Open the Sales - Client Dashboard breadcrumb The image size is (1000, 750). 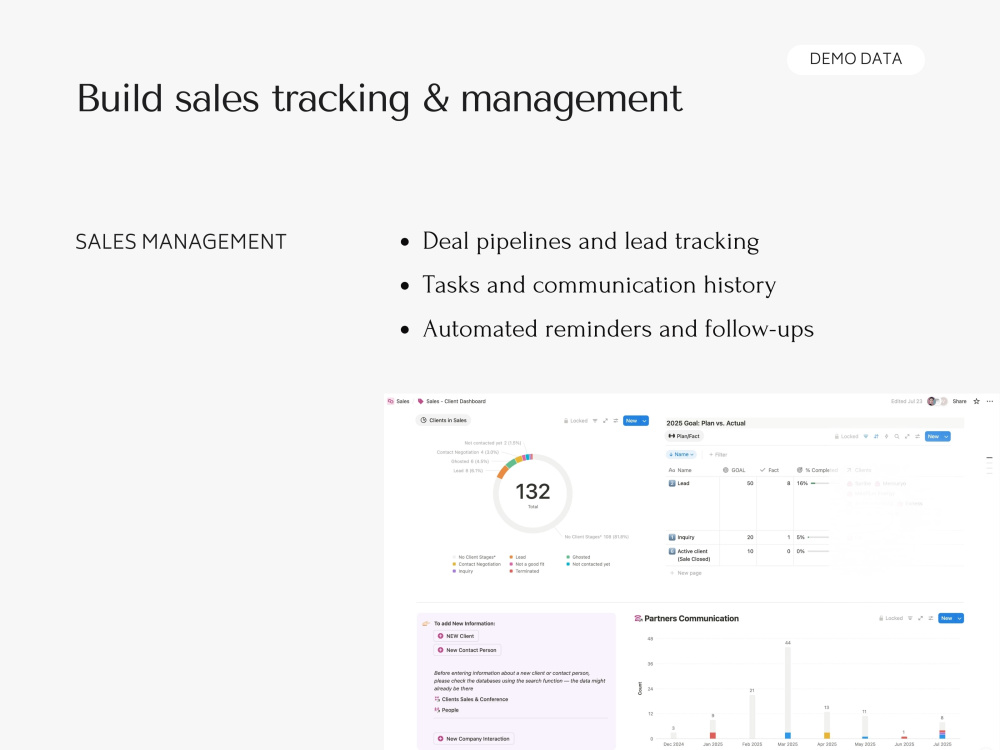point(452,401)
